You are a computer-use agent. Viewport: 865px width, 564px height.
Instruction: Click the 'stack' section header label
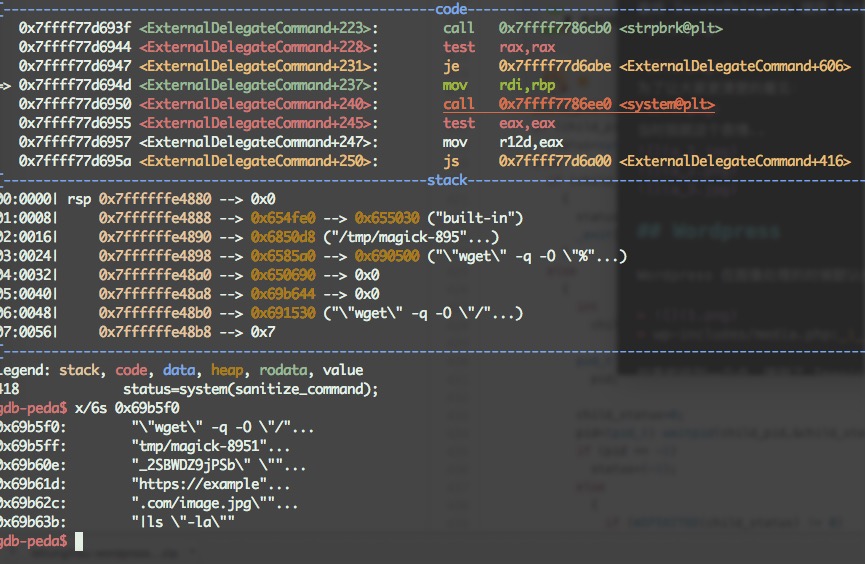(447, 180)
